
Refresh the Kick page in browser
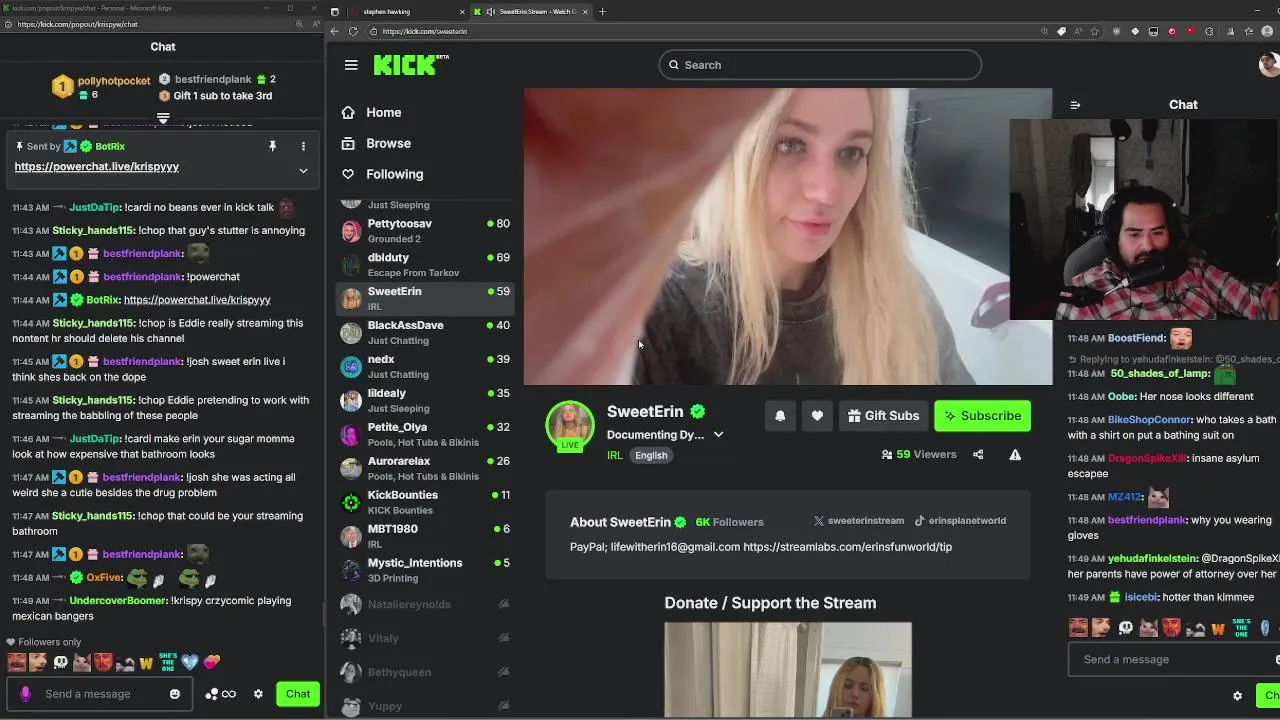point(353,31)
